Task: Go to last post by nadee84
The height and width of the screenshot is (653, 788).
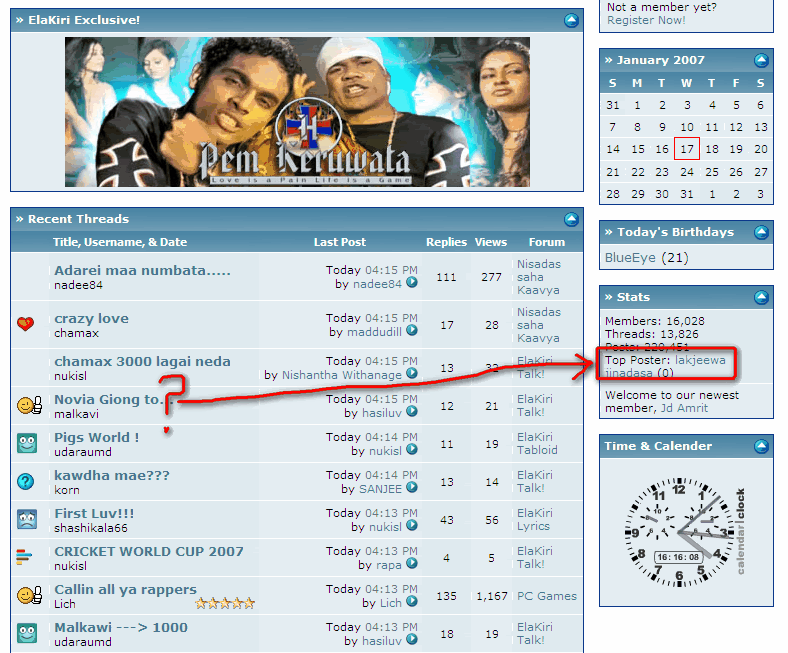Action: [412, 283]
